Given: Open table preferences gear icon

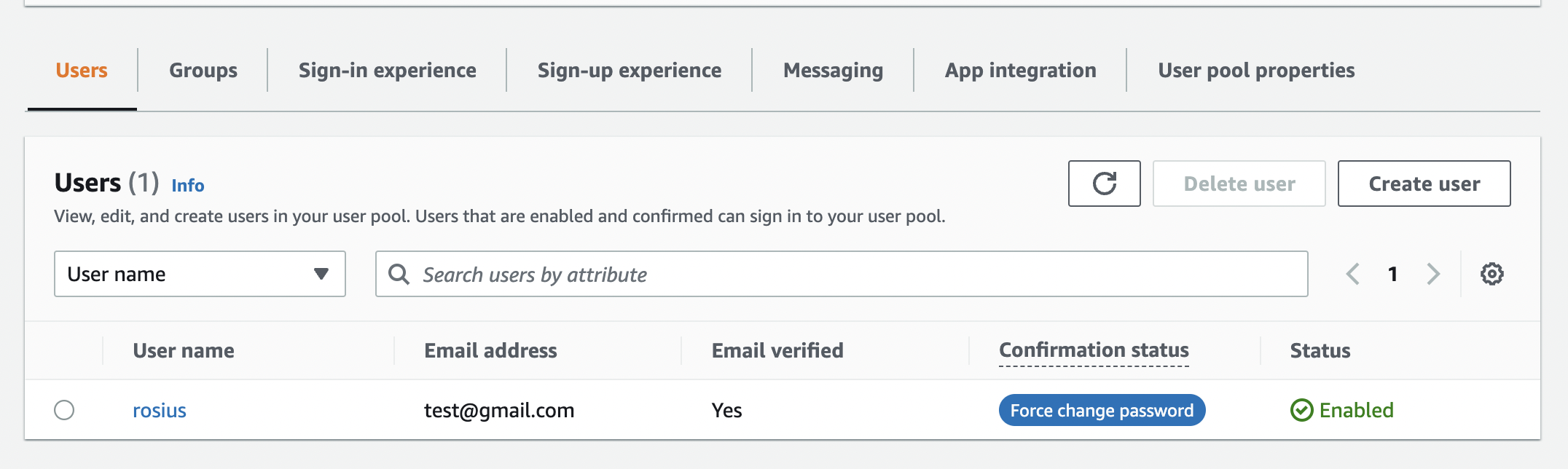Looking at the screenshot, I should (1491, 274).
